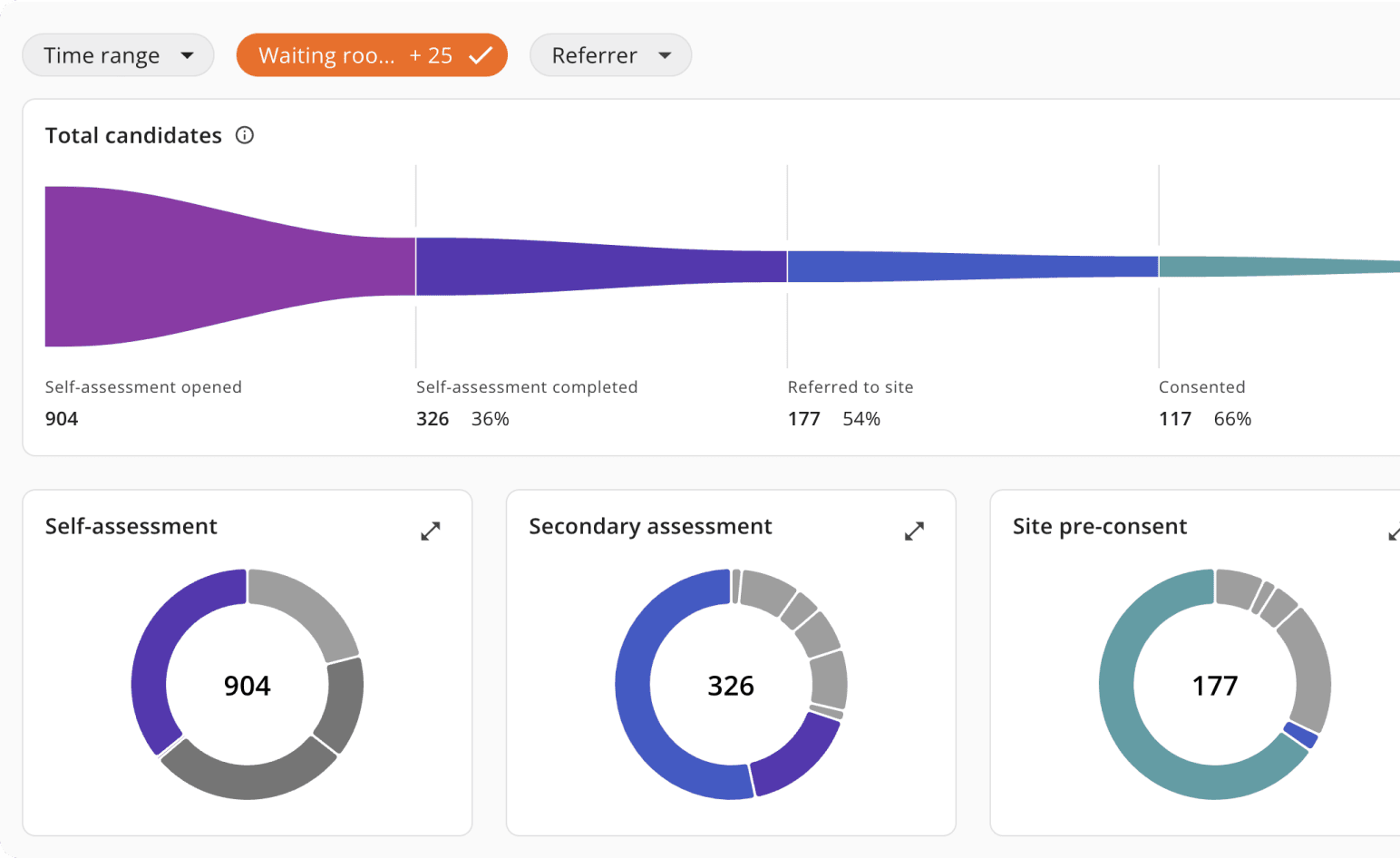1400x858 pixels.
Task: Select the indigo Self-assessment completed funnel segment
Action: [598, 267]
